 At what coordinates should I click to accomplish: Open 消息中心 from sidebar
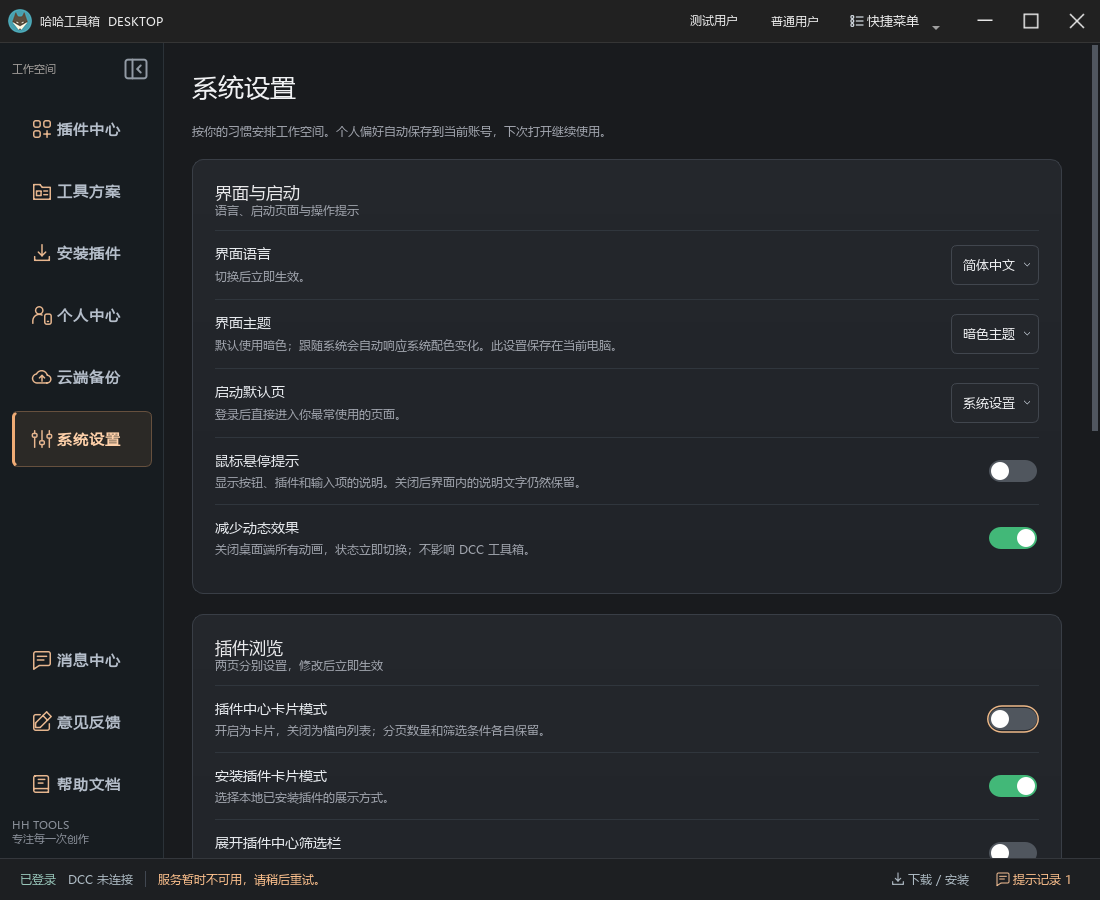(x=81, y=660)
